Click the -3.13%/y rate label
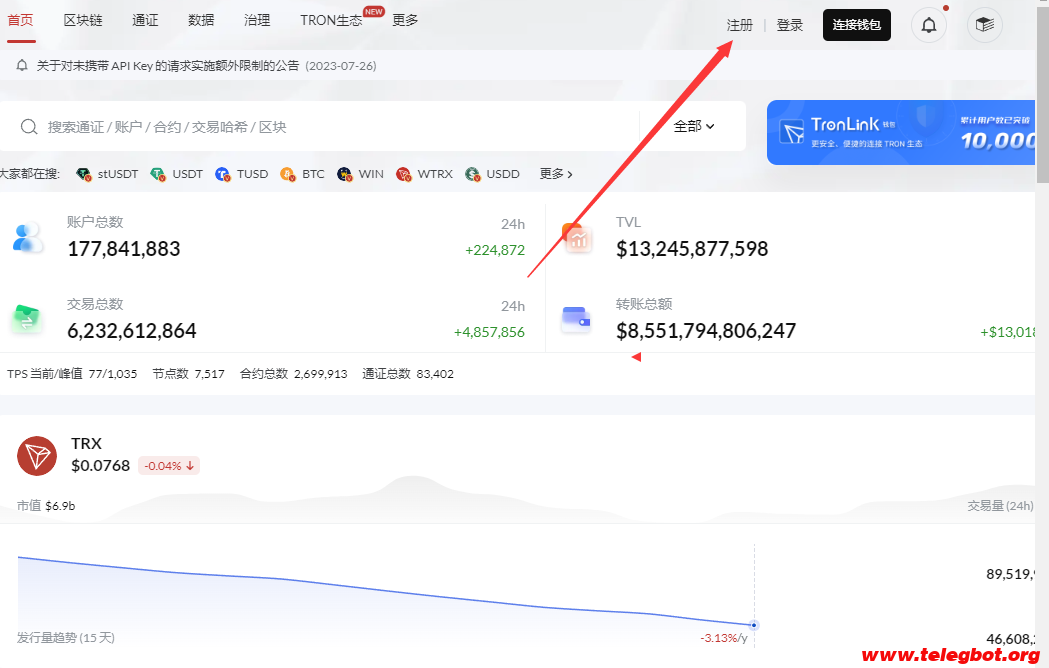This screenshot has width=1049, height=668. (724, 638)
